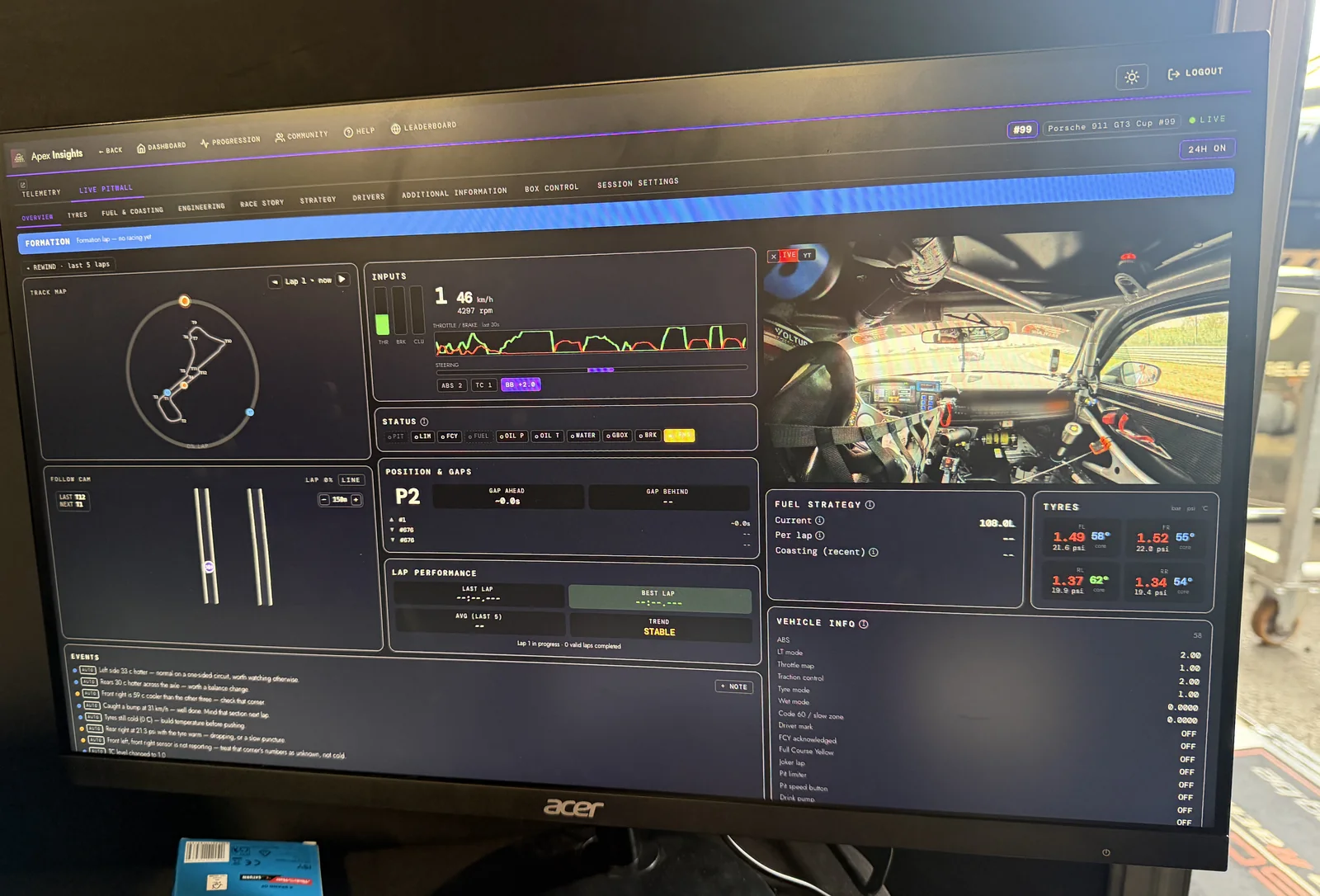This screenshot has height=896, width=1320.
Task: Open the Coasting (recent) info icon
Action: pyautogui.click(x=873, y=552)
